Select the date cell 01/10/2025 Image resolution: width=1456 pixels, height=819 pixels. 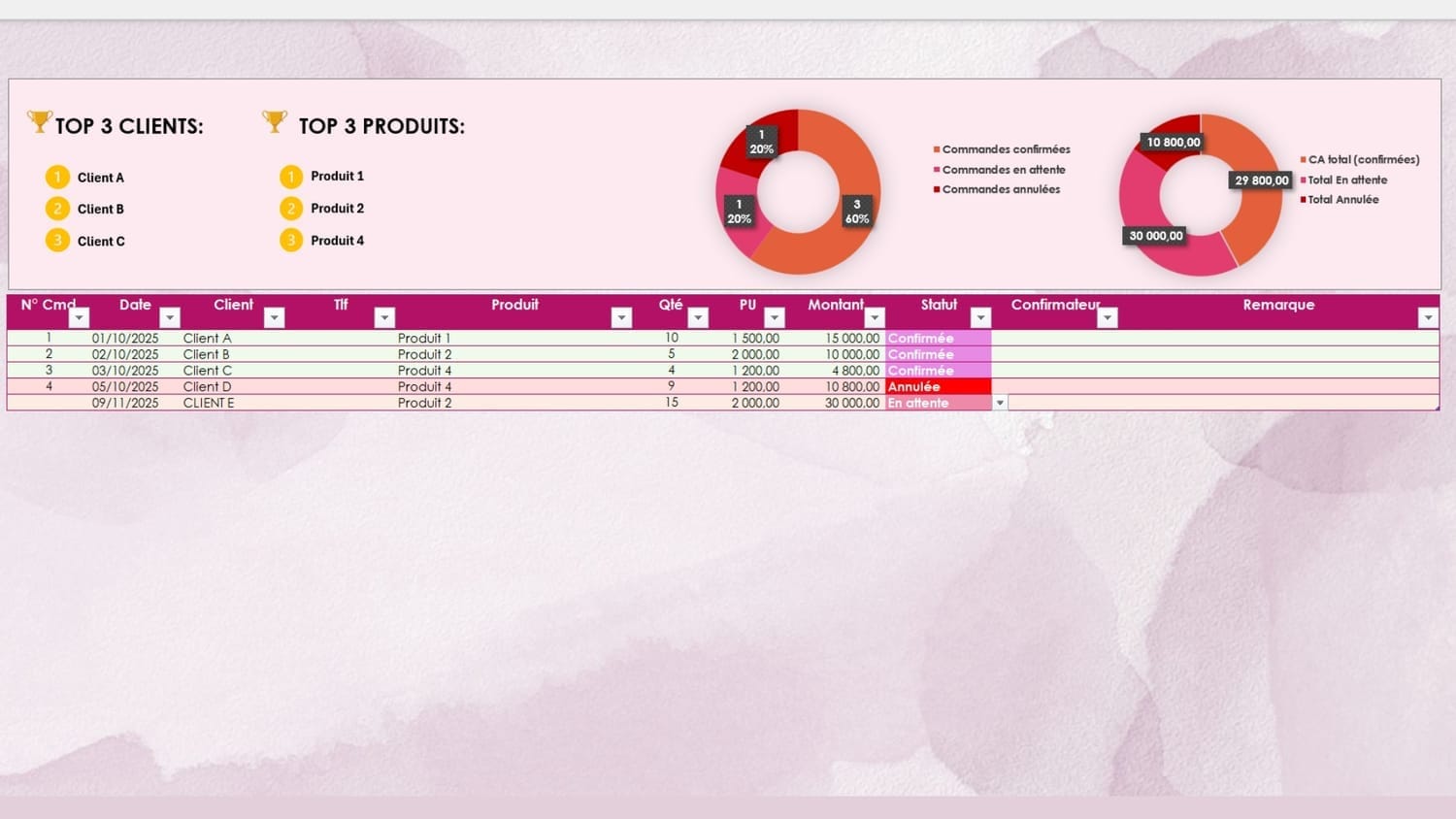pyautogui.click(x=125, y=339)
